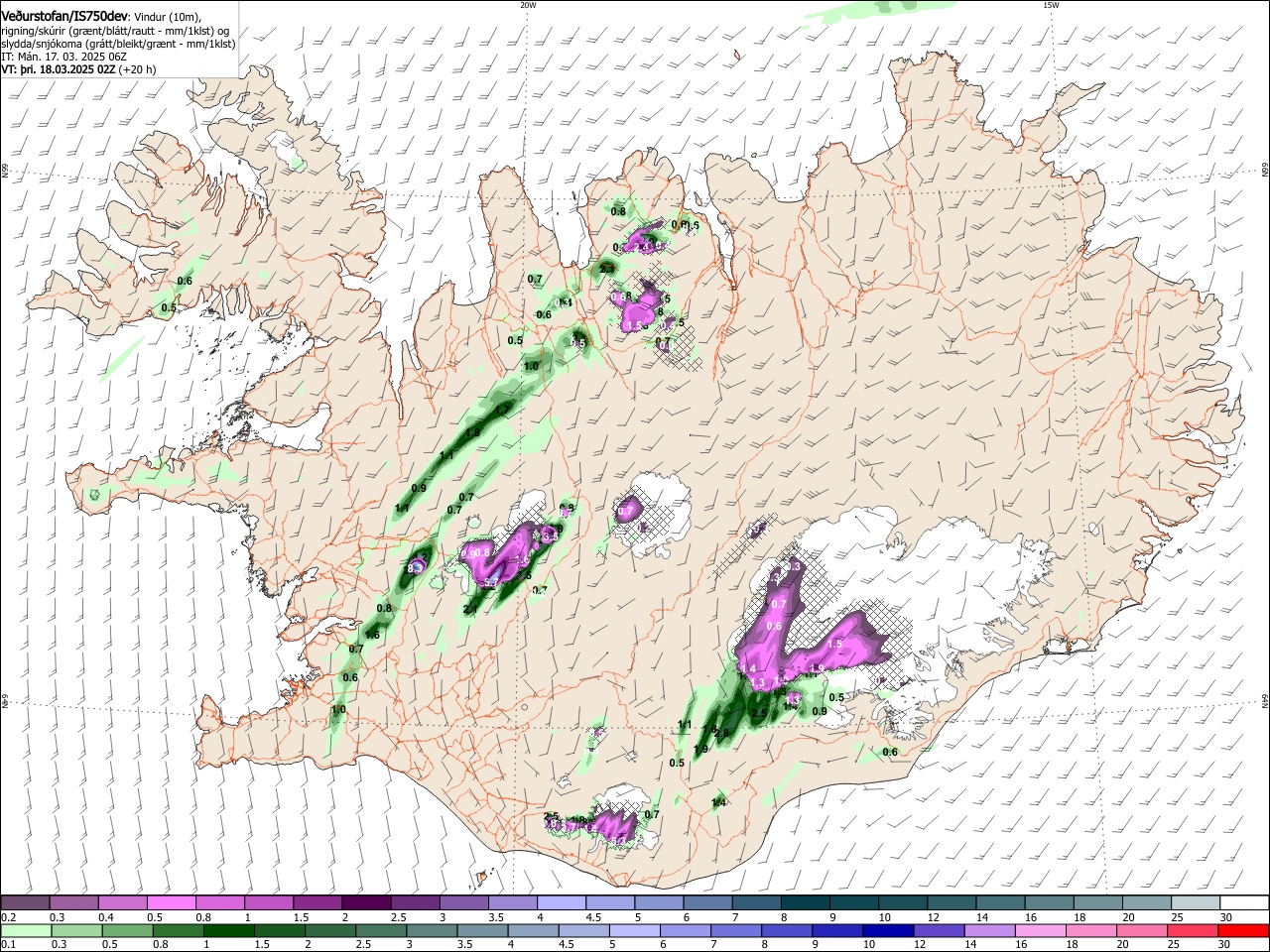Click the Veðurstofan/IS750dev title text
Screen dimensions: 1270x952
(64, 16)
